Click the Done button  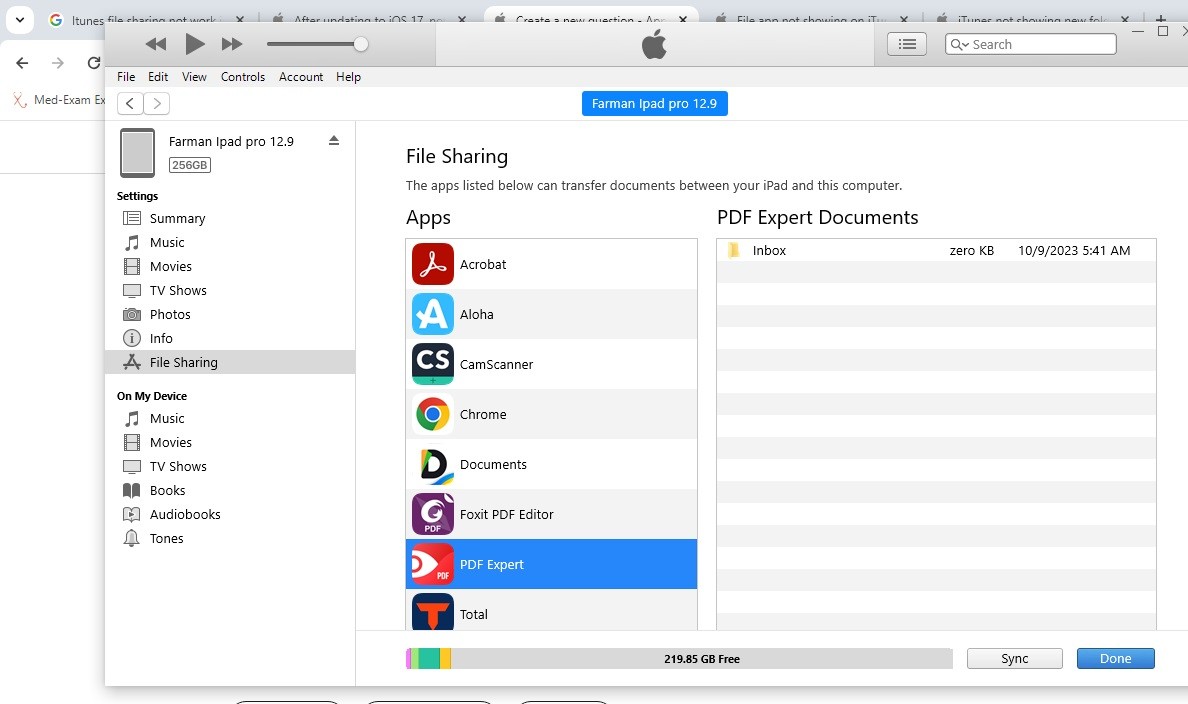pyautogui.click(x=1115, y=658)
